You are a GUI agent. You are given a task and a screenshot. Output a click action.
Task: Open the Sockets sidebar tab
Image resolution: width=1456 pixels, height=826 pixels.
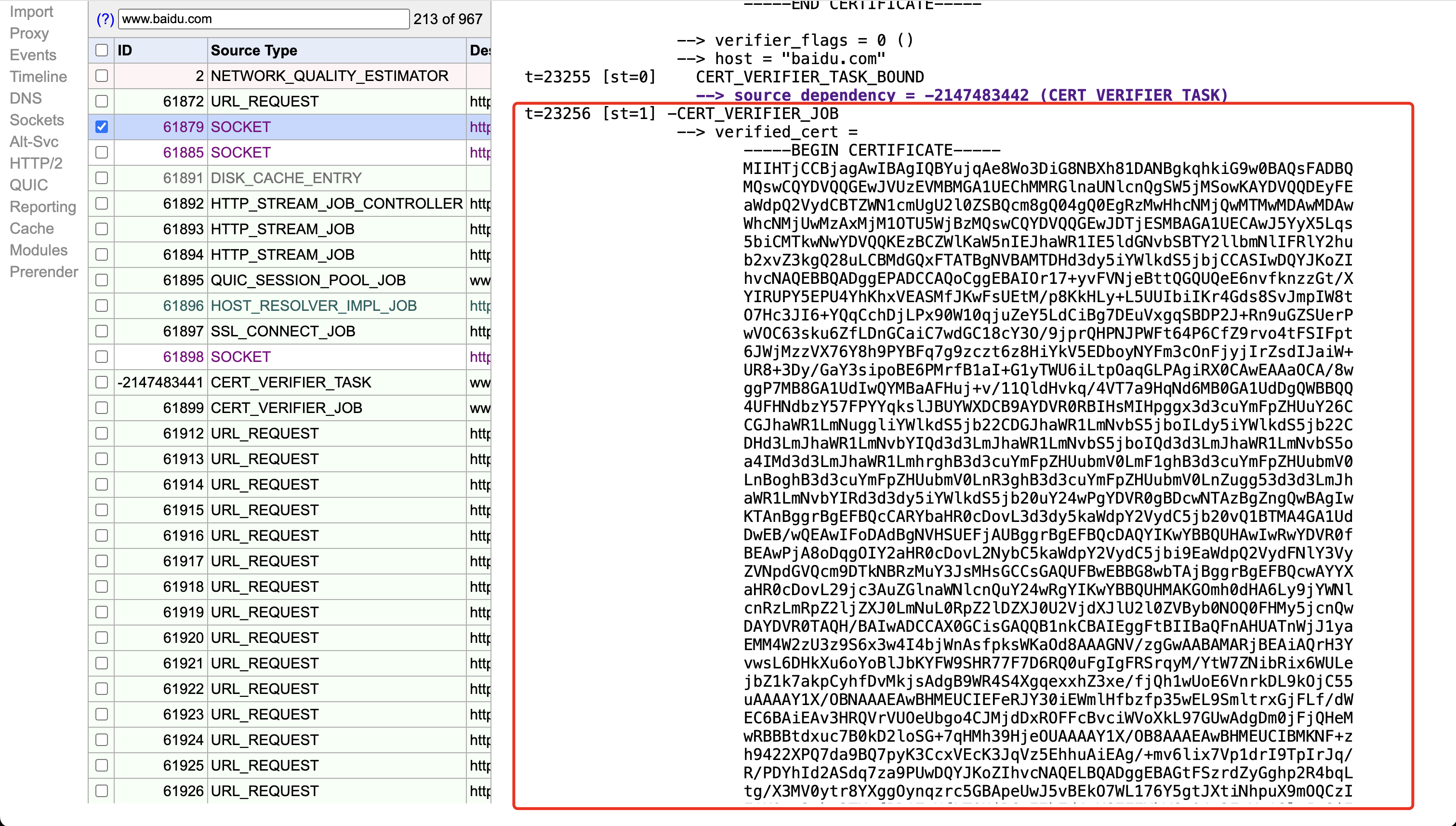(37, 120)
